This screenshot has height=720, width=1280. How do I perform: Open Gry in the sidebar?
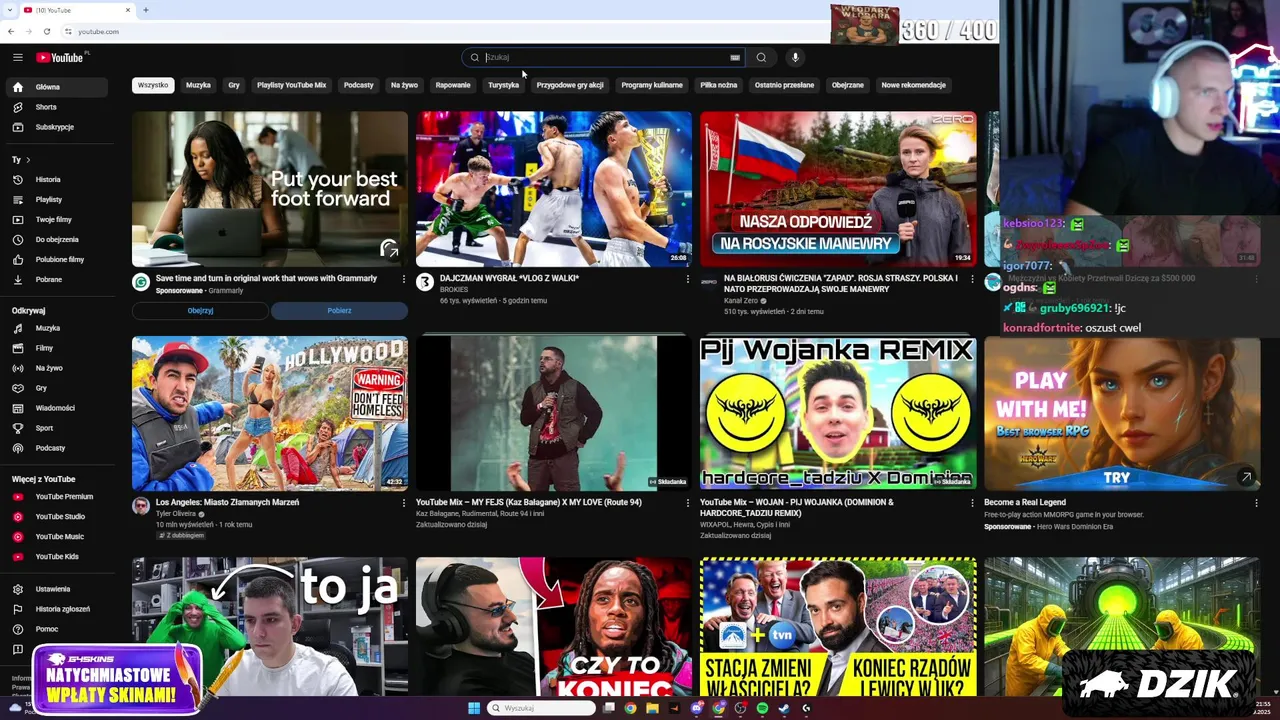tap(56, 388)
